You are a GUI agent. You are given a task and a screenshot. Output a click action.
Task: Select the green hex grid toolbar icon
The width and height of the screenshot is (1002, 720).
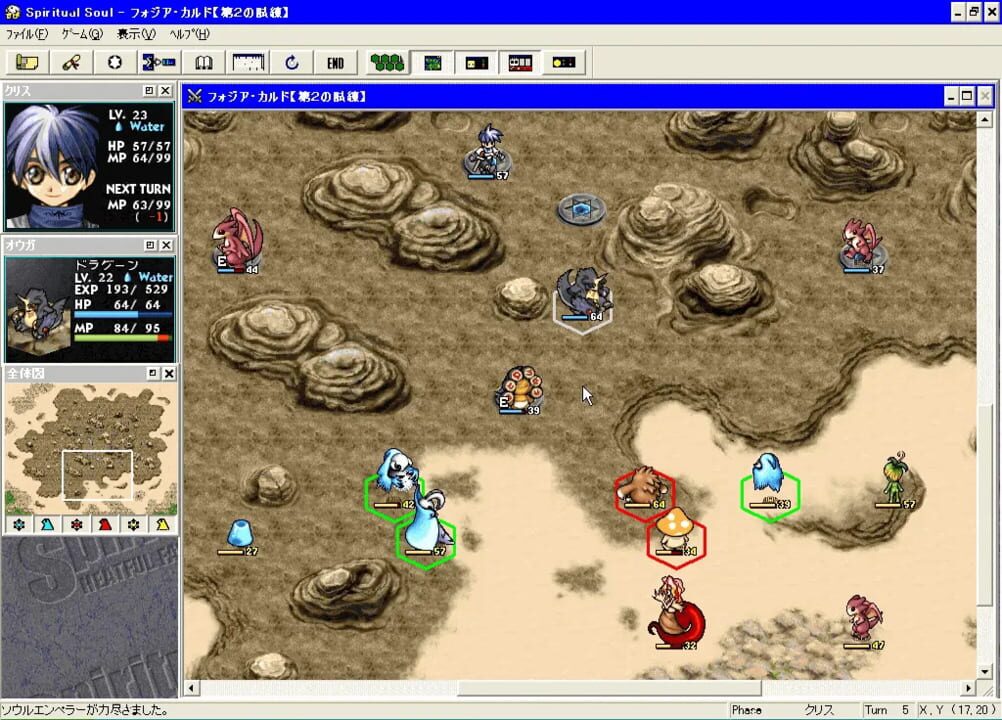pyautogui.click(x=434, y=62)
